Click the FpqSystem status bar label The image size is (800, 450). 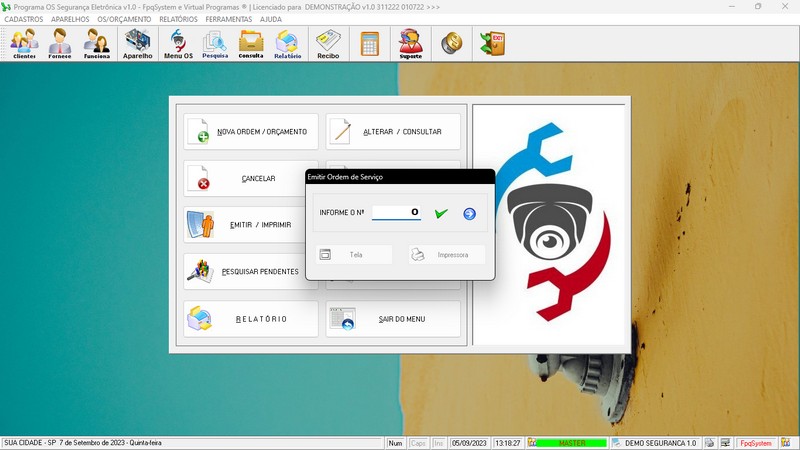click(x=756, y=443)
